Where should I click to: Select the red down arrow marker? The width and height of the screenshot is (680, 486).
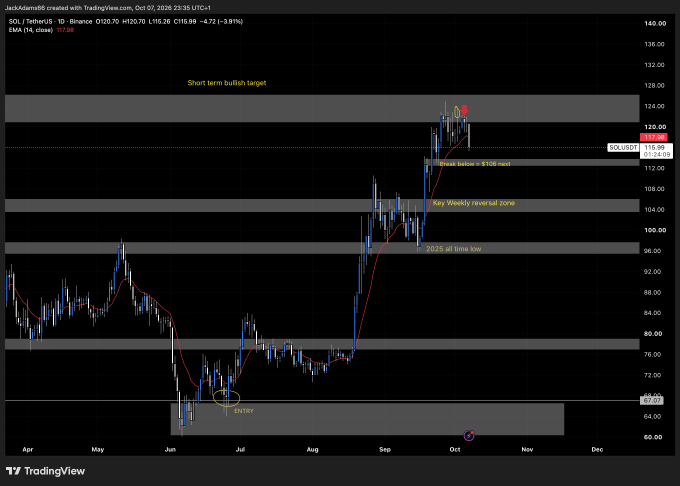tap(464, 110)
